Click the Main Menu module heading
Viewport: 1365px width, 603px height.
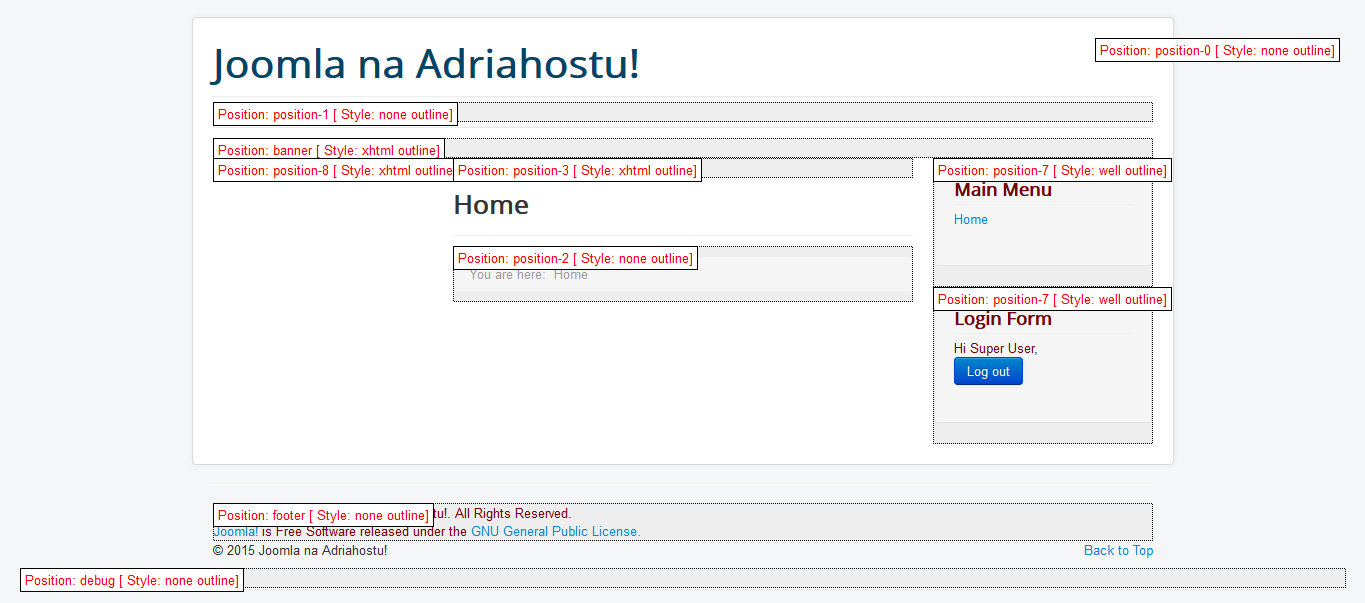pos(1003,190)
